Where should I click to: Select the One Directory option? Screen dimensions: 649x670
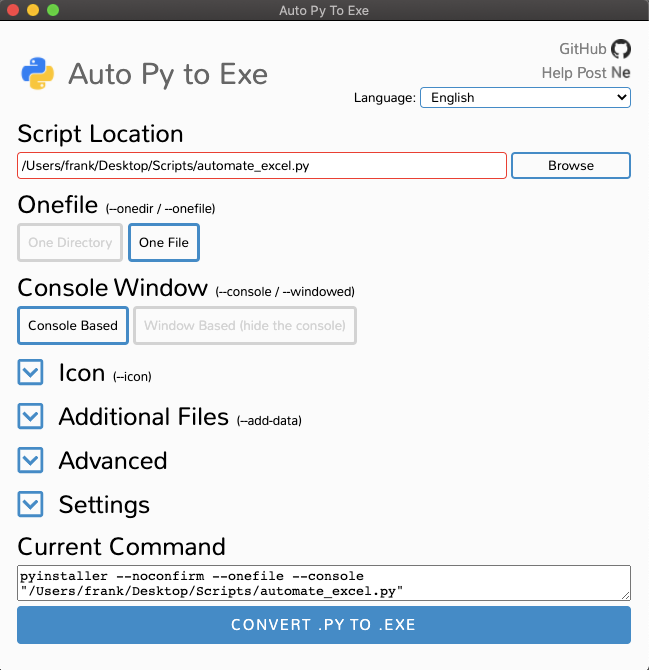[70, 242]
